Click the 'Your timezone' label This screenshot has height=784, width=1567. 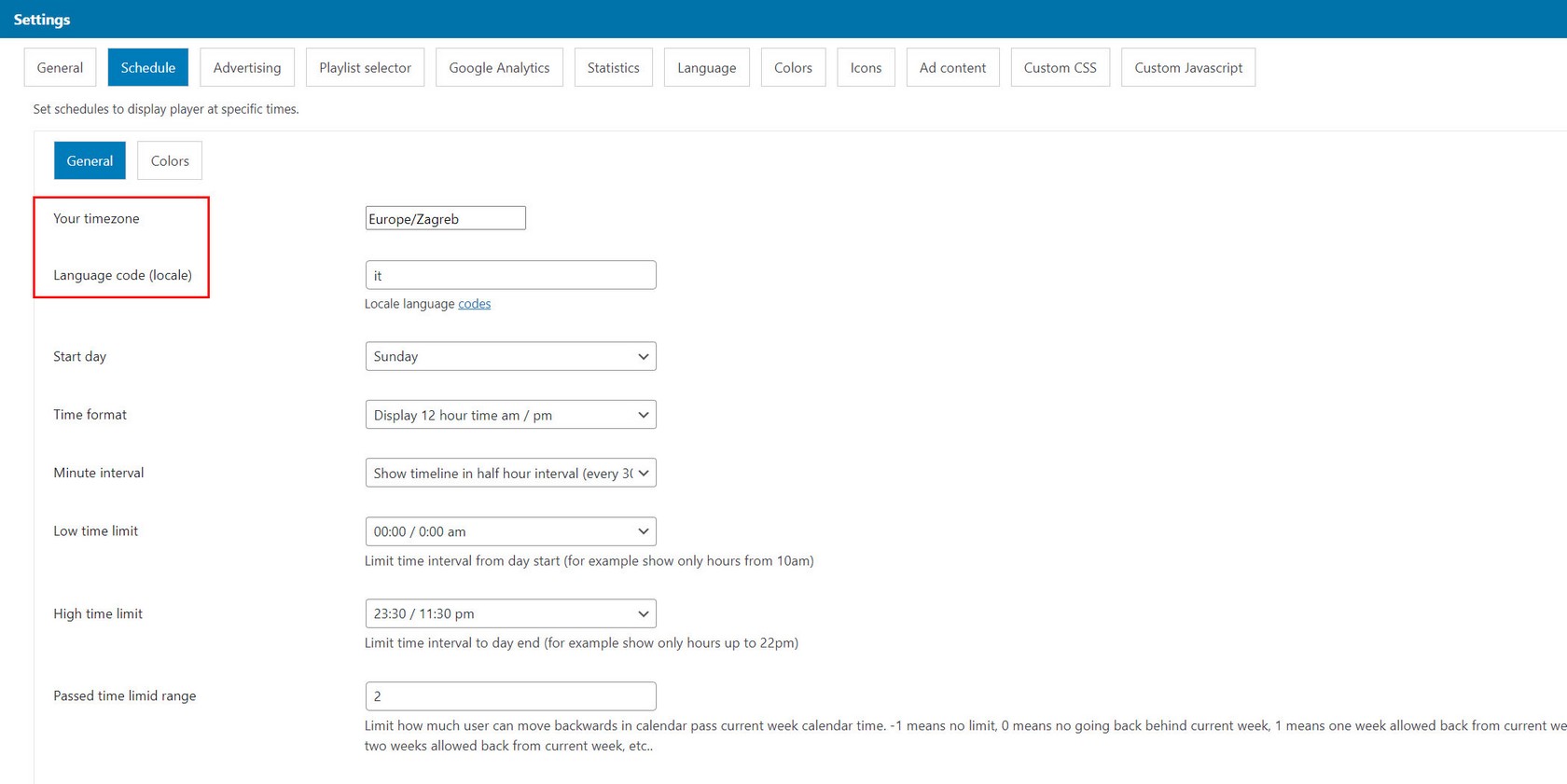coord(96,218)
